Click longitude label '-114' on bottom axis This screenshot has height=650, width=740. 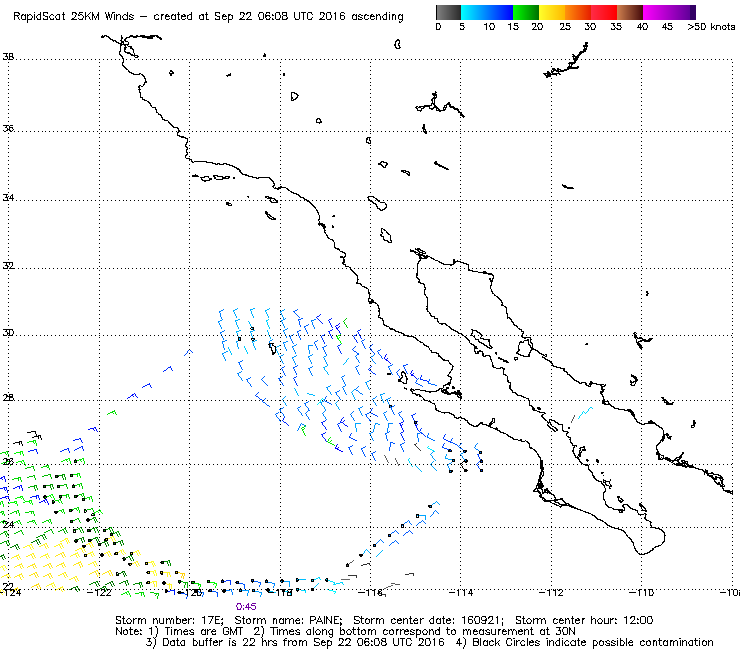461,592
